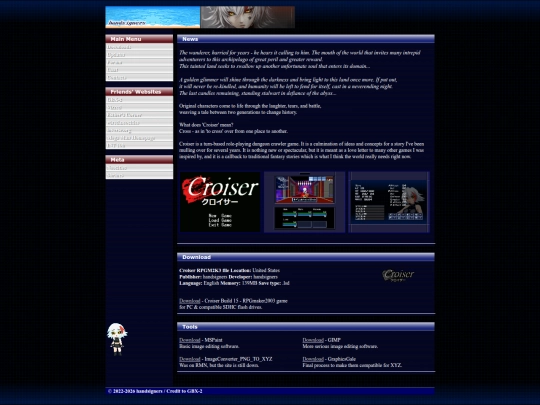The image size is (540, 405).
Task: Click the beach banner image in header
Action: [153, 17]
